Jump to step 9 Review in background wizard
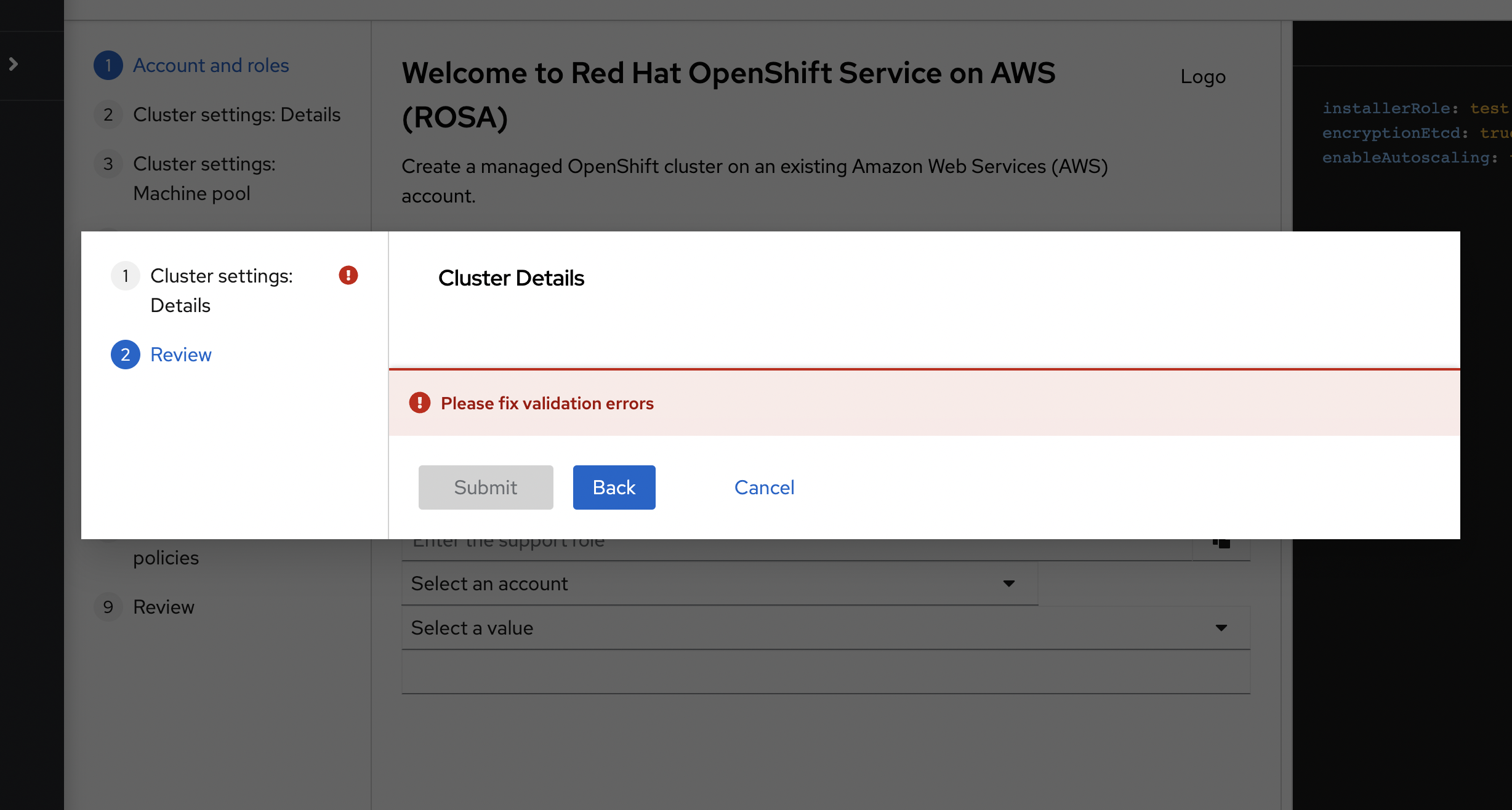 pos(164,607)
